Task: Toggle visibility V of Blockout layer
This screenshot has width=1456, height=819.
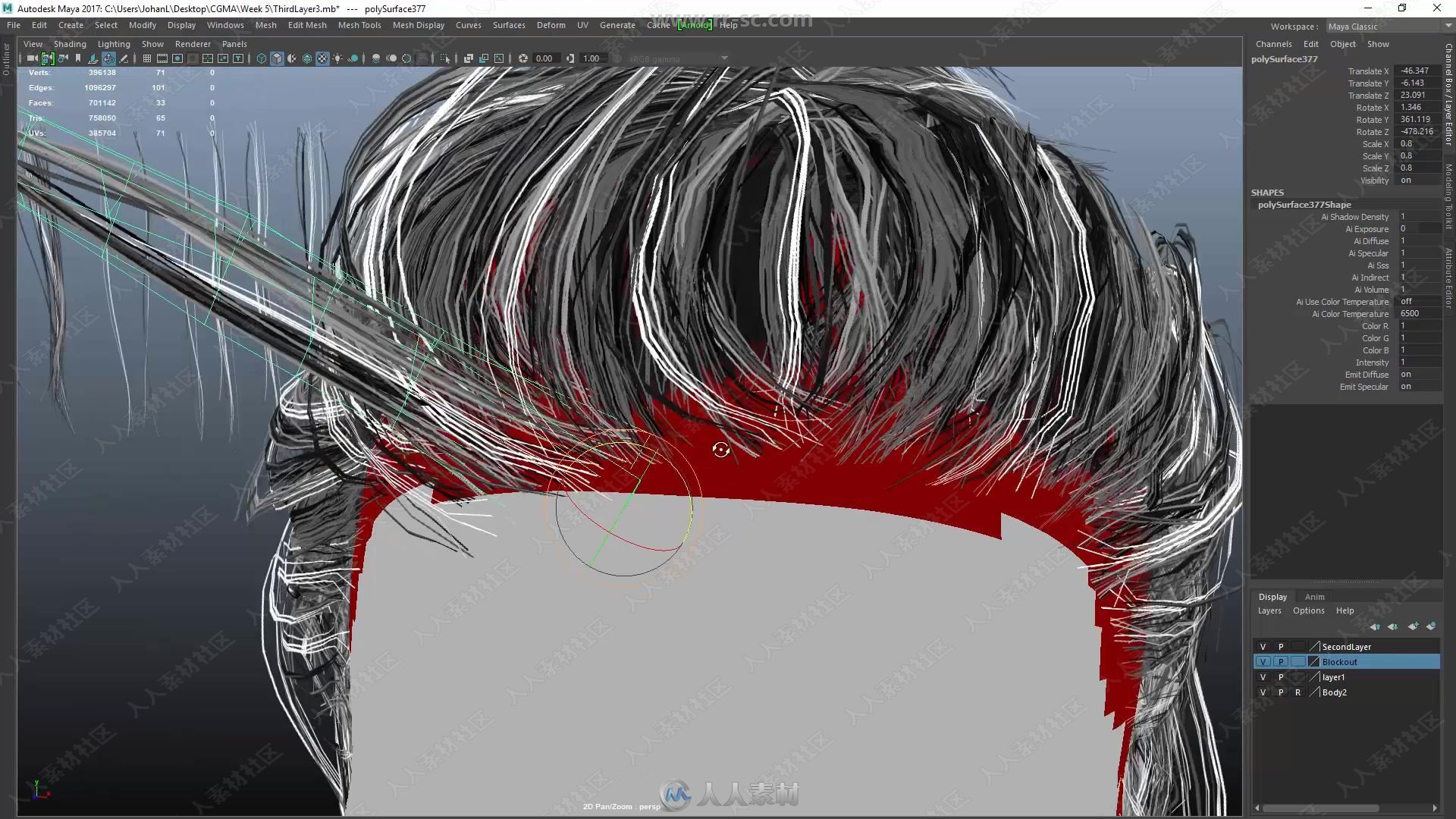Action: (1263, 662)
